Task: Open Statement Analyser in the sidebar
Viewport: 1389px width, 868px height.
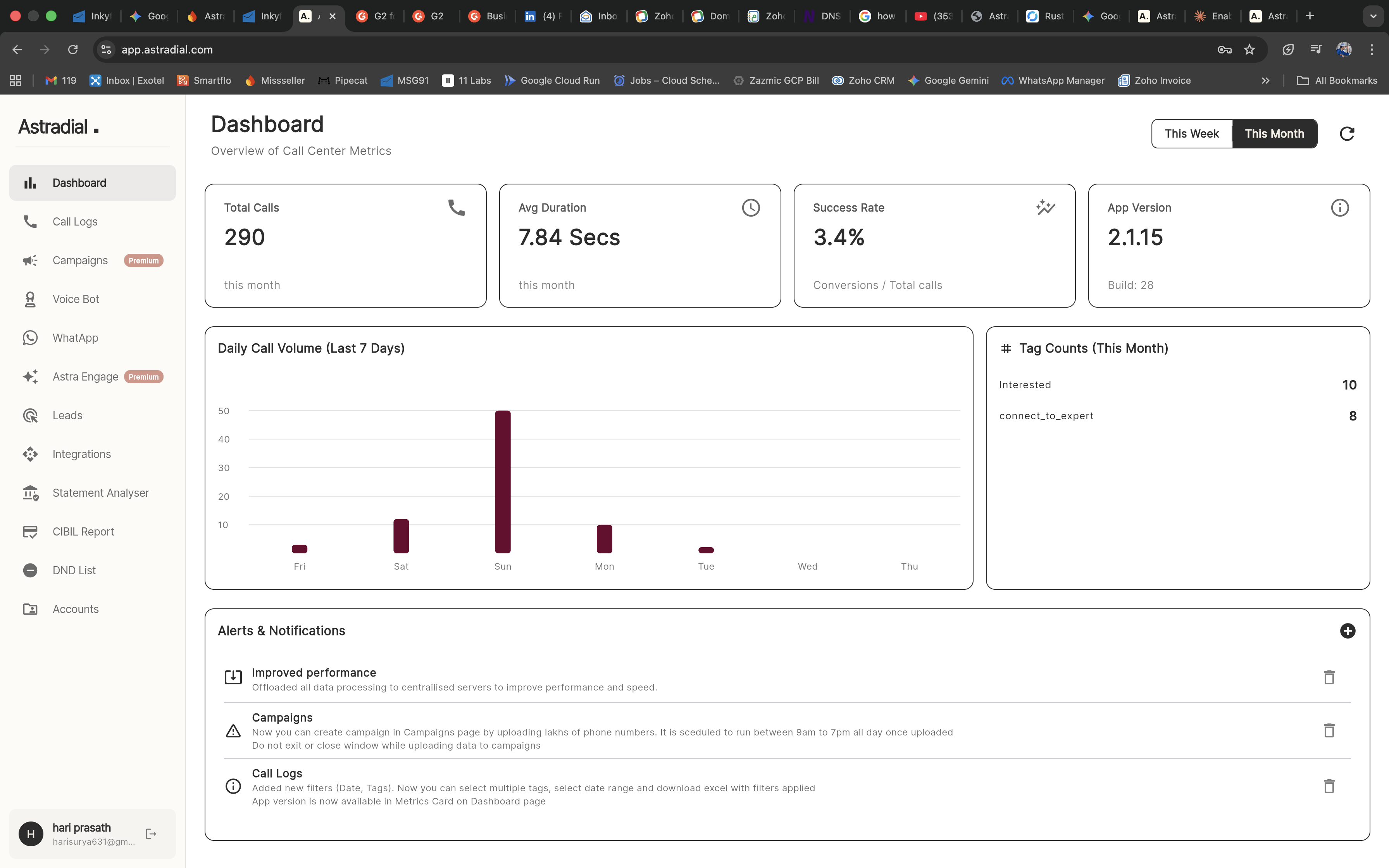Action: pyautogui.click(x=100, y=493)
